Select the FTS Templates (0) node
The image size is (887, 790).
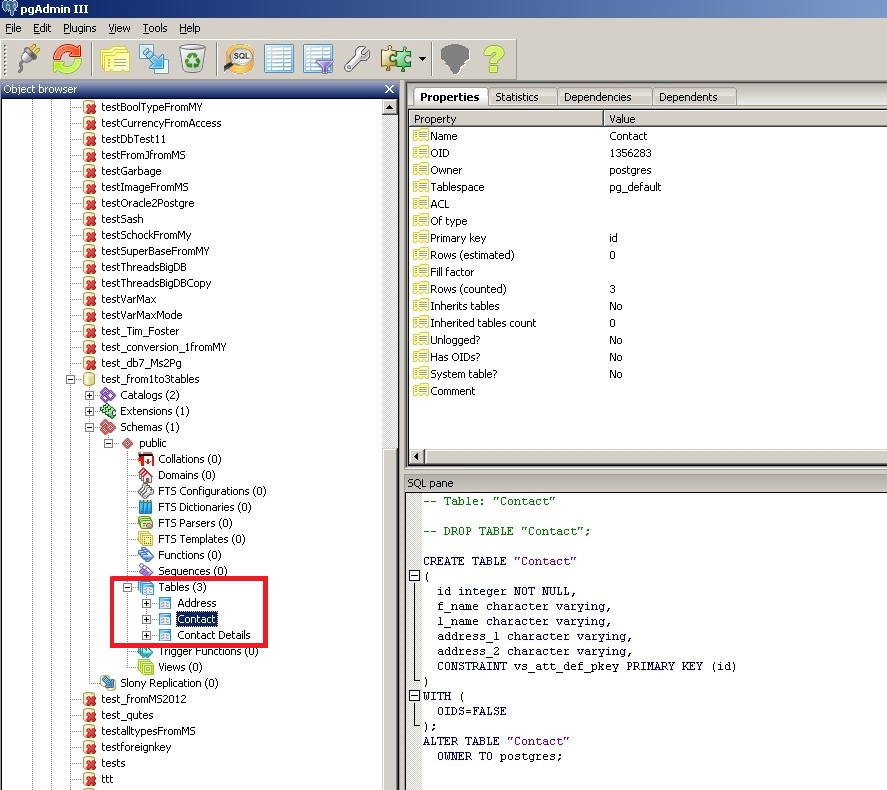coord(201,539)
